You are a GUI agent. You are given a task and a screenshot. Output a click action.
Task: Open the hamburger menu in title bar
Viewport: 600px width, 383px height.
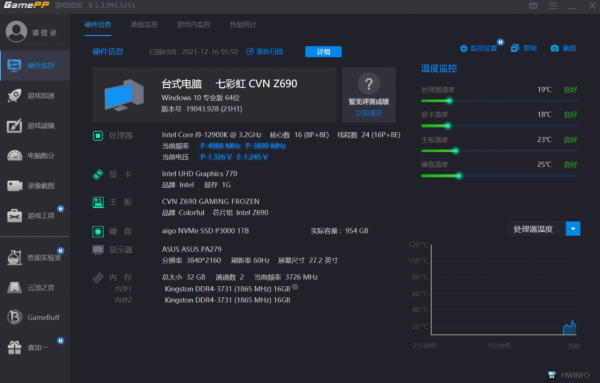tap(553, 5)
